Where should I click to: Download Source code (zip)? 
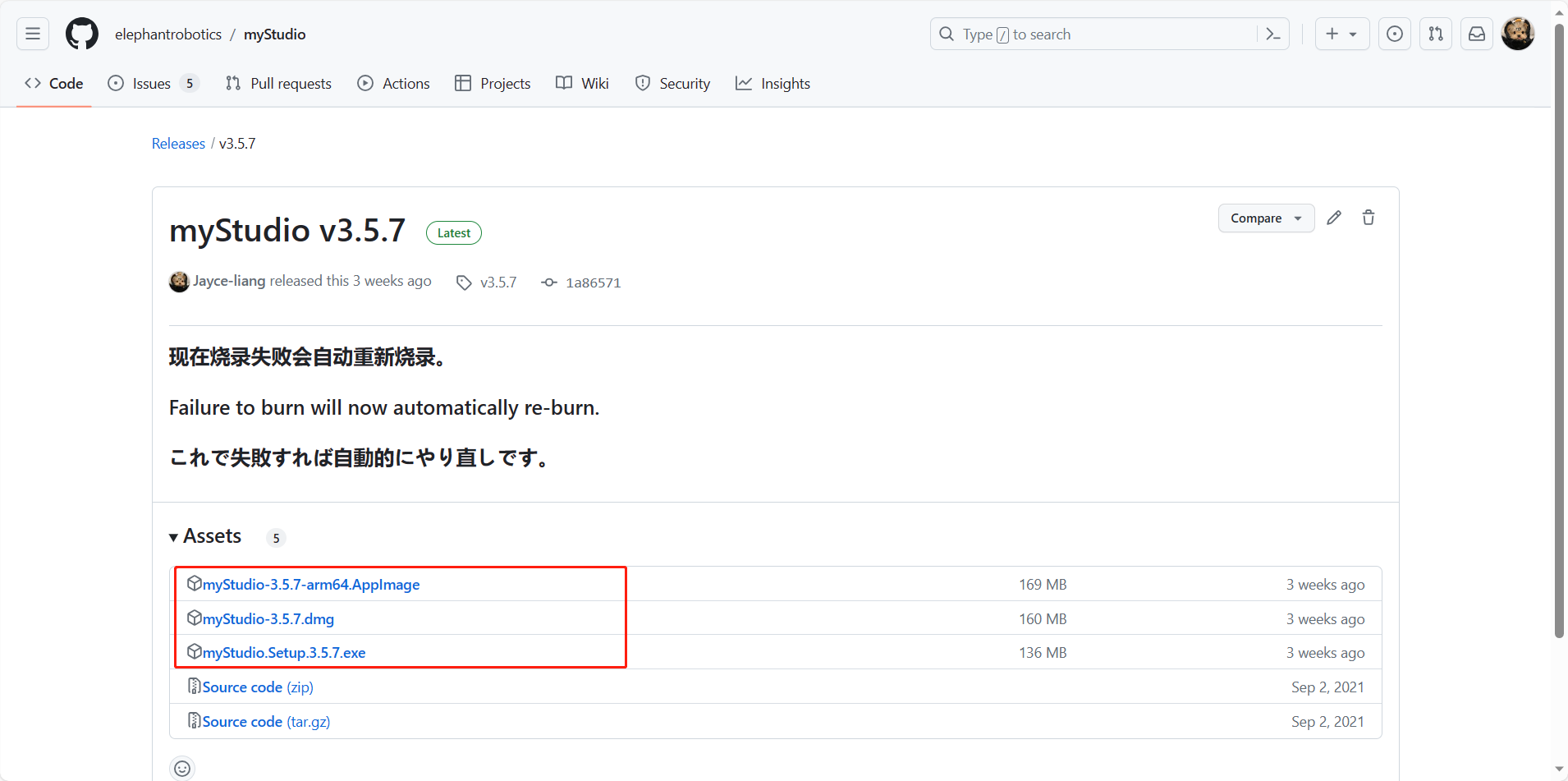click(x=258, y=687)
